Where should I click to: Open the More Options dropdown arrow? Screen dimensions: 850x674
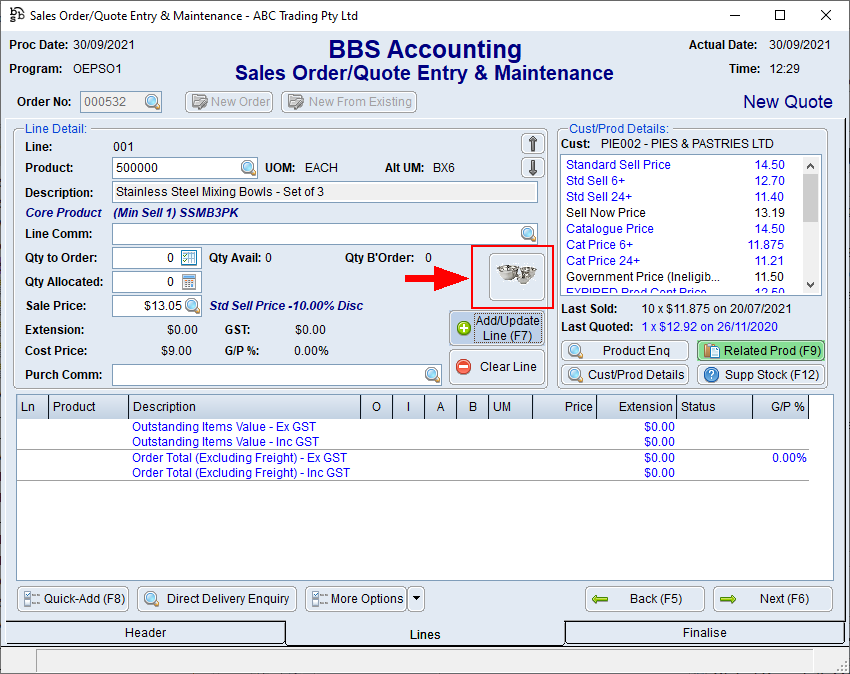click(x=416, y=599)
